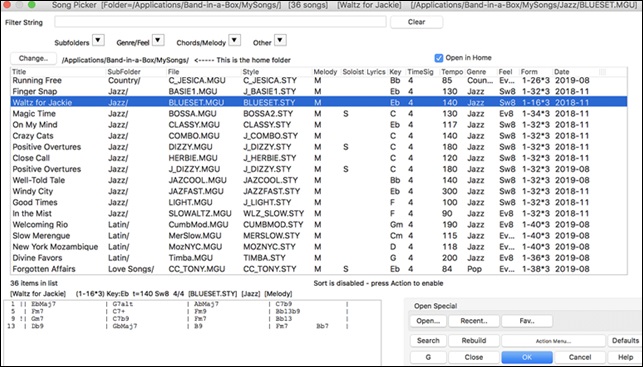Toggle the Open in Home checkbox
The height and width of the screenshot is (367, 643).
point(439,58)
